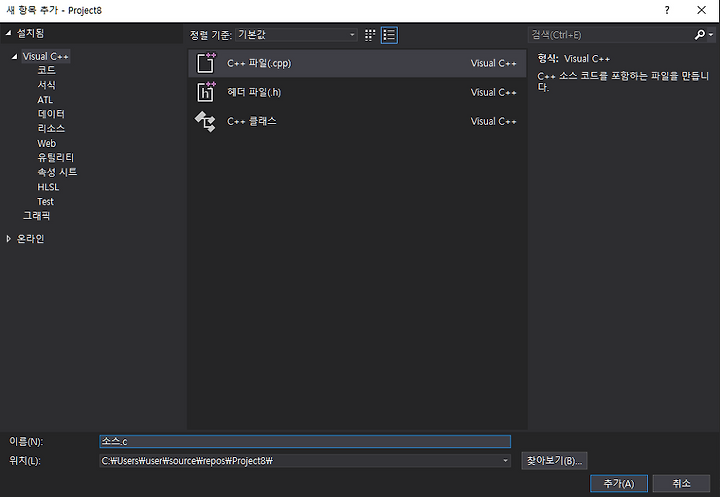Click Visual C++ type in C++ 클래스 row

click(494, 121)
